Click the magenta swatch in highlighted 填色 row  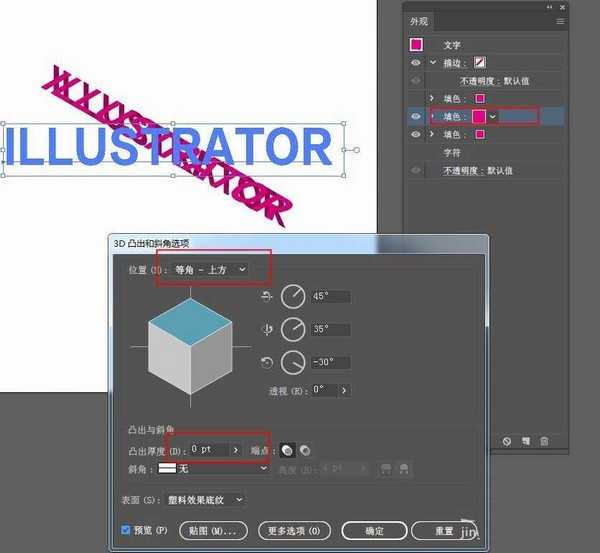click(x=479, y=116)
